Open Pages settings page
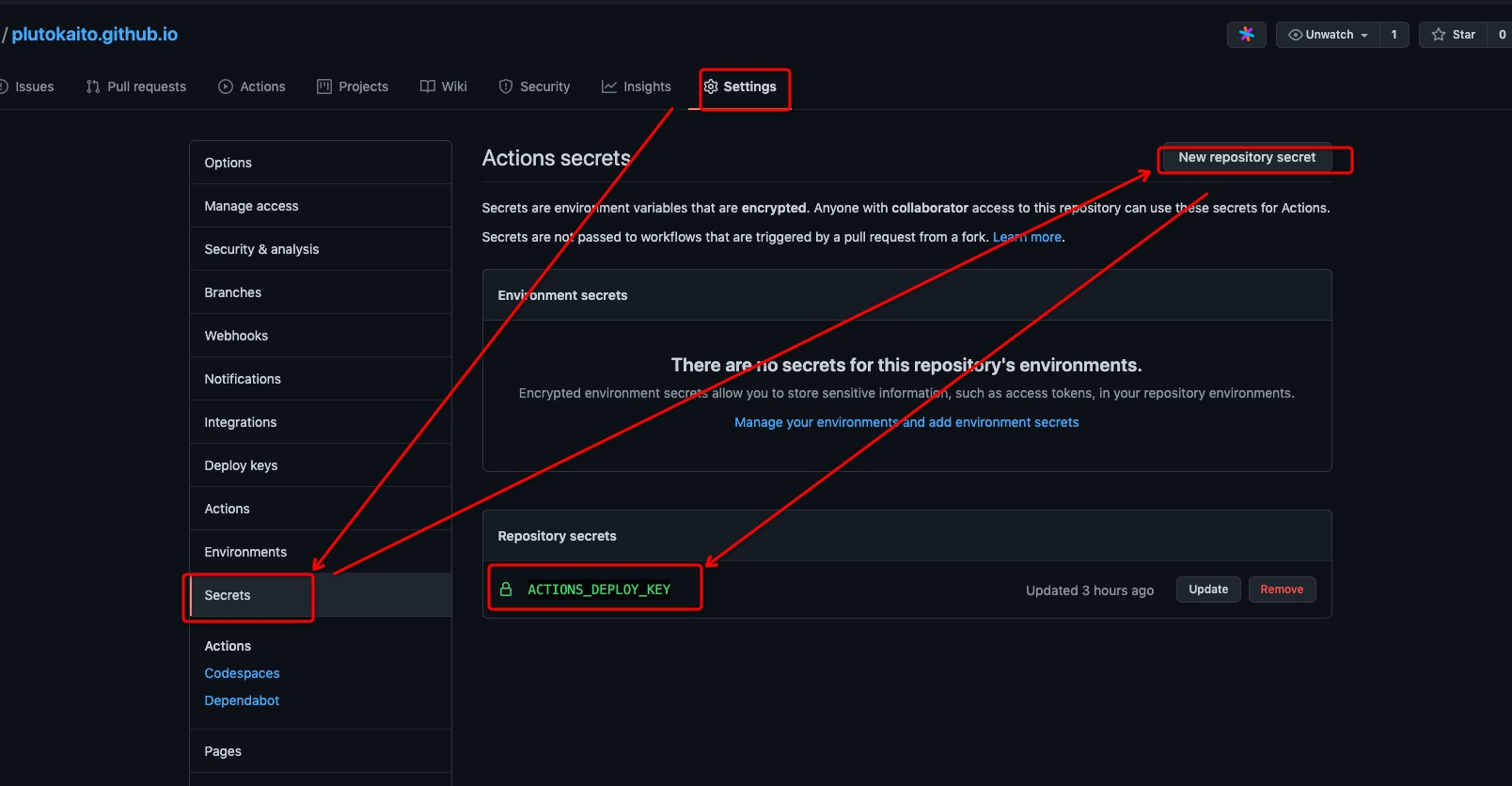 (321, 751)
